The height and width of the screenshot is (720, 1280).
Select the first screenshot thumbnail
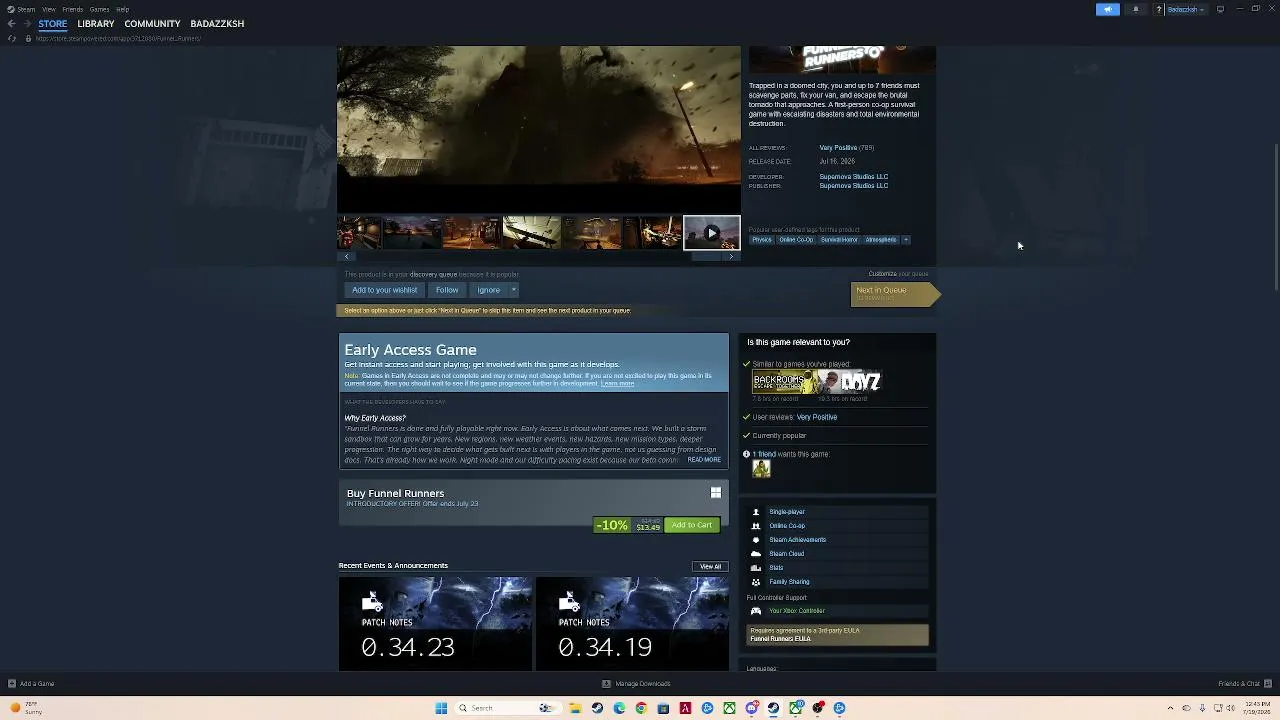click(x=359, y=233)
